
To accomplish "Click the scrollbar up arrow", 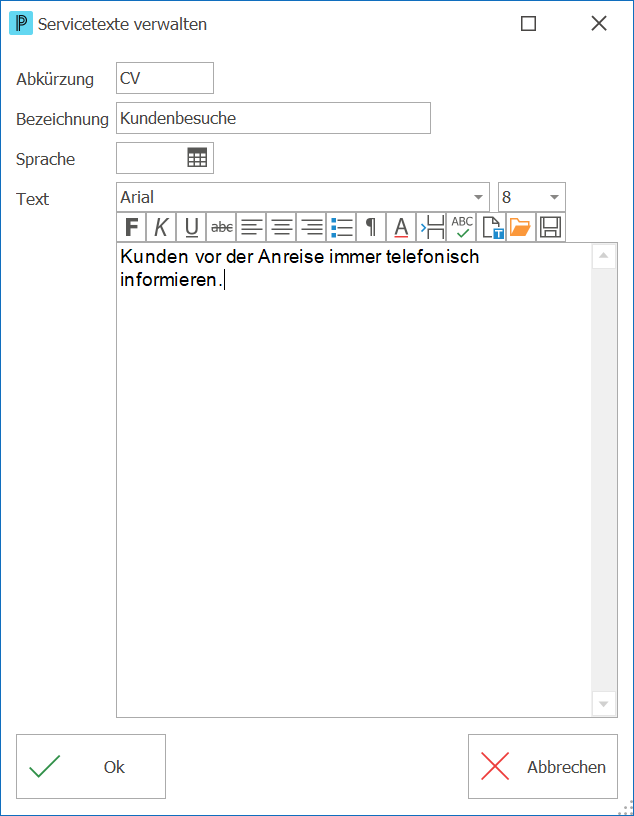I will coord(604,256).
